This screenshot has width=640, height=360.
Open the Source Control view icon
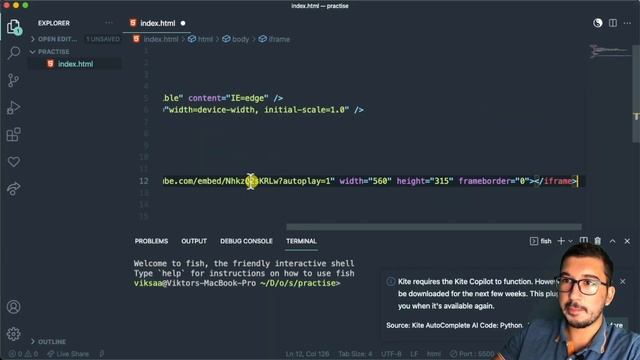13,80
